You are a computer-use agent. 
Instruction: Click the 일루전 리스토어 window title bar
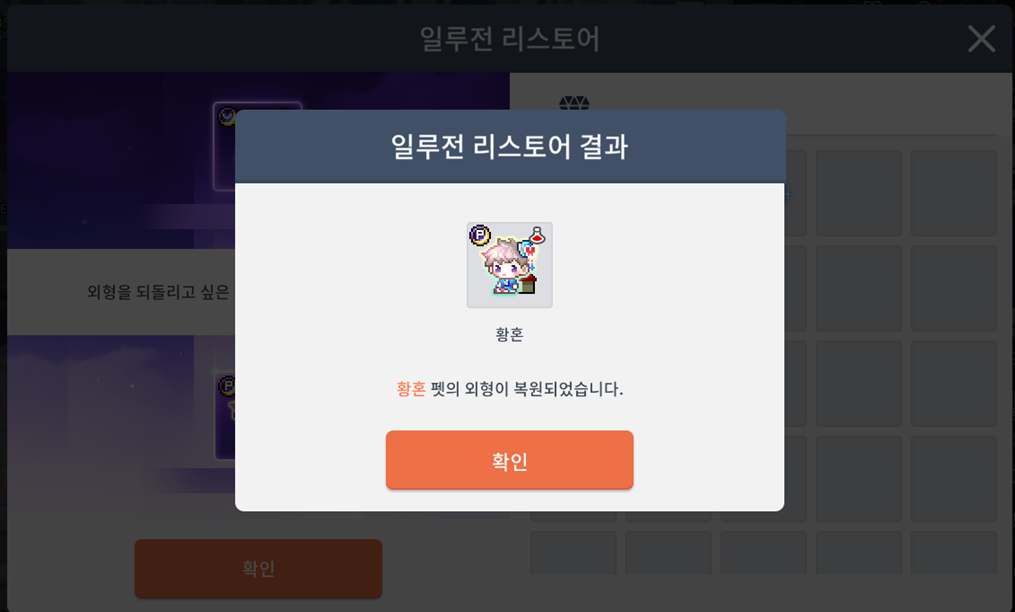[x=509, y=39]
